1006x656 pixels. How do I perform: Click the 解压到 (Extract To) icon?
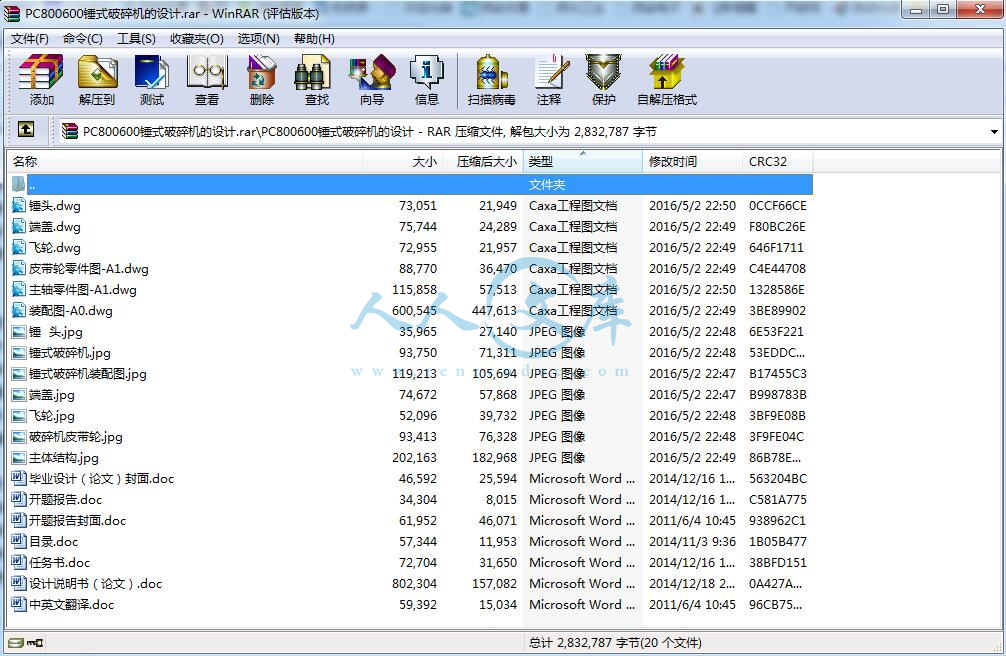(x=97, y=80)
